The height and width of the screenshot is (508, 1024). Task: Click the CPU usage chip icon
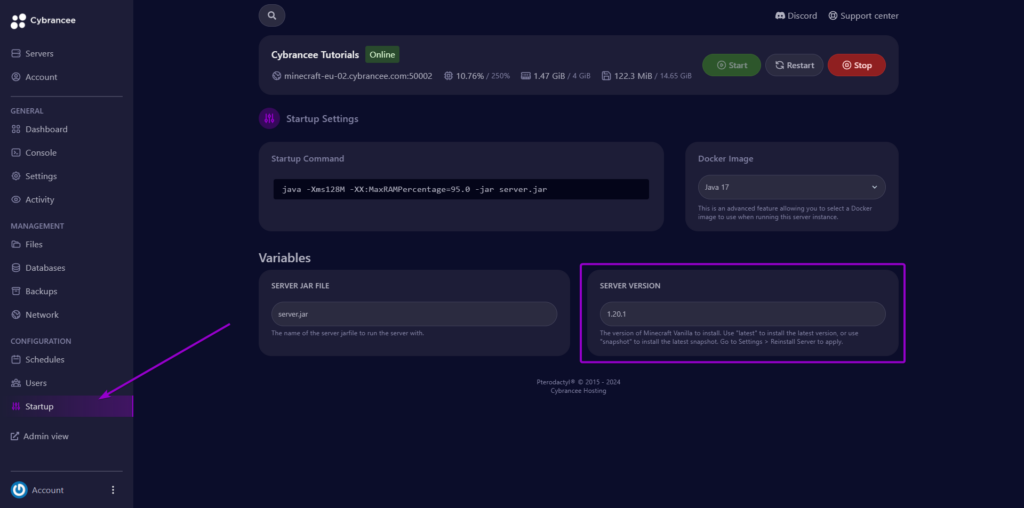[x=448, y=76]
